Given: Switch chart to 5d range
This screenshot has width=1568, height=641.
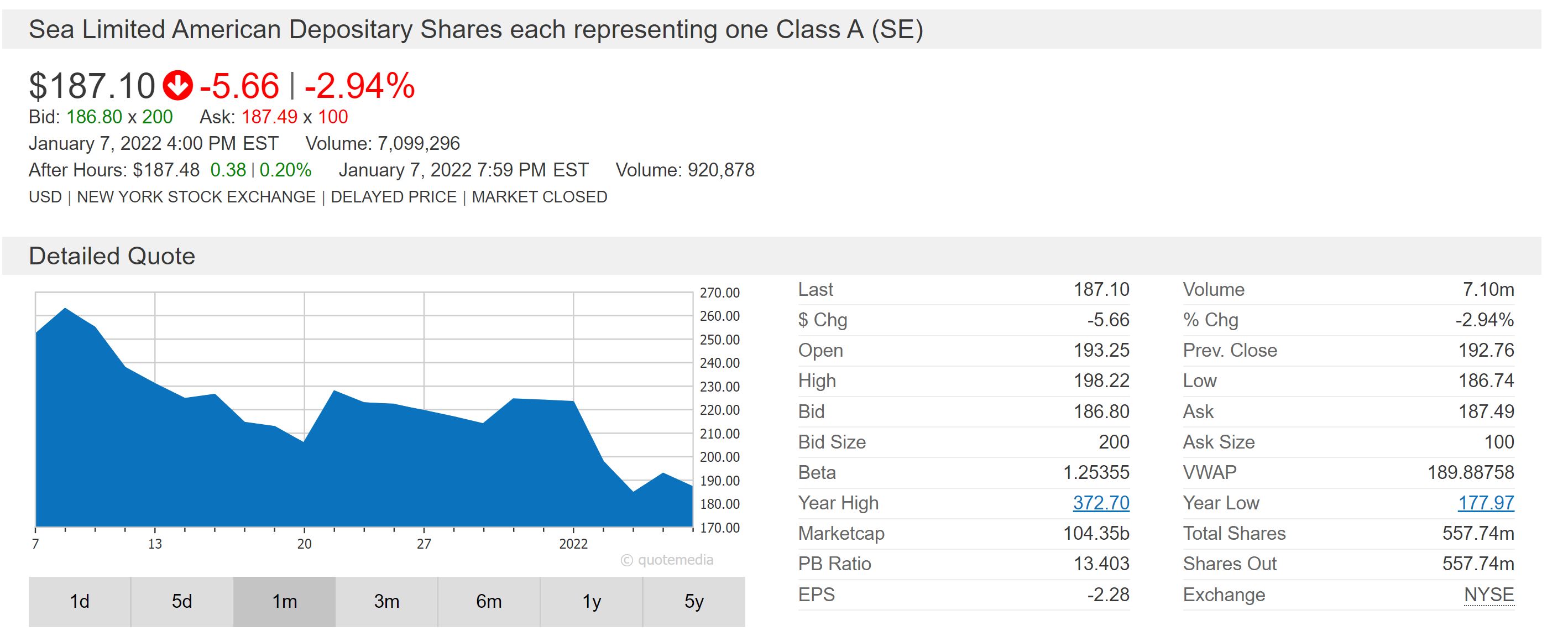Looking at the screenshot, I should pos(181,601).
